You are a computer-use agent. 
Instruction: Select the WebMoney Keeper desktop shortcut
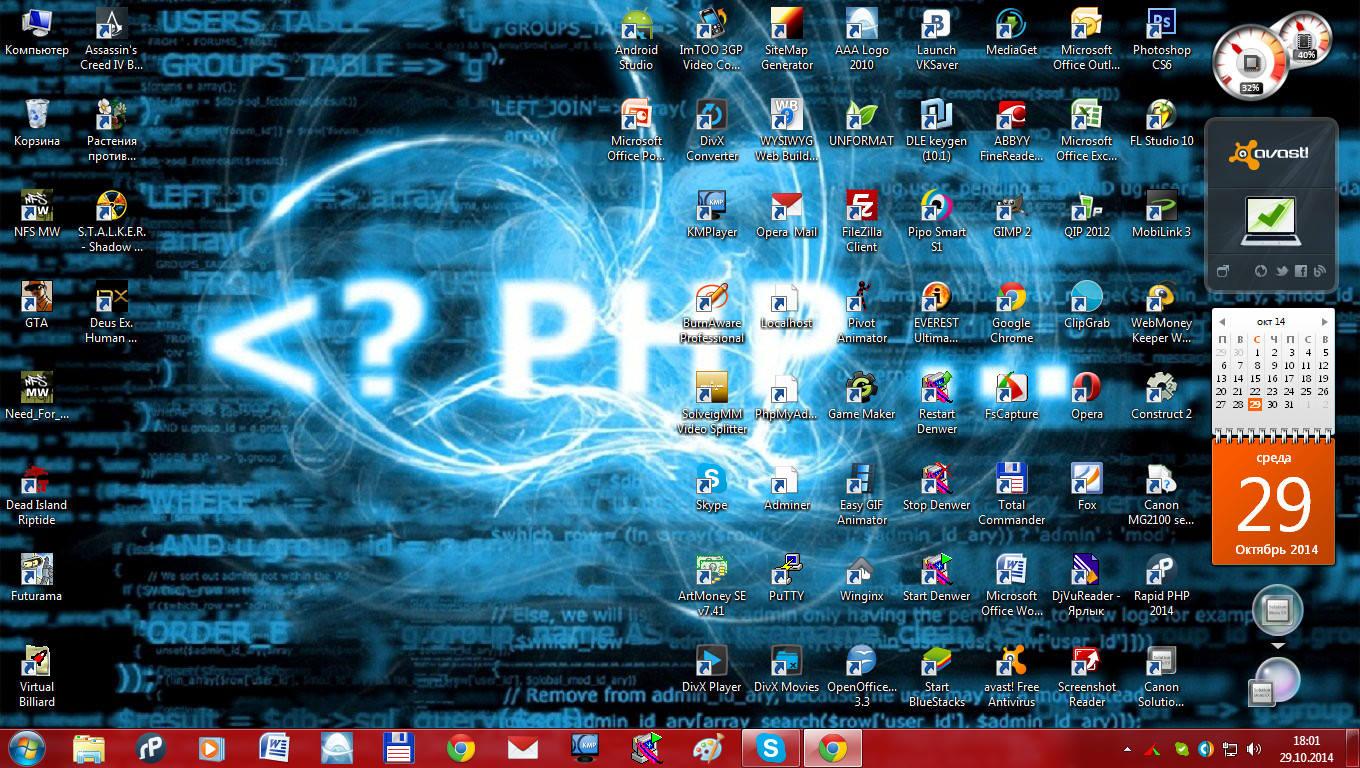coord(1161,313)
